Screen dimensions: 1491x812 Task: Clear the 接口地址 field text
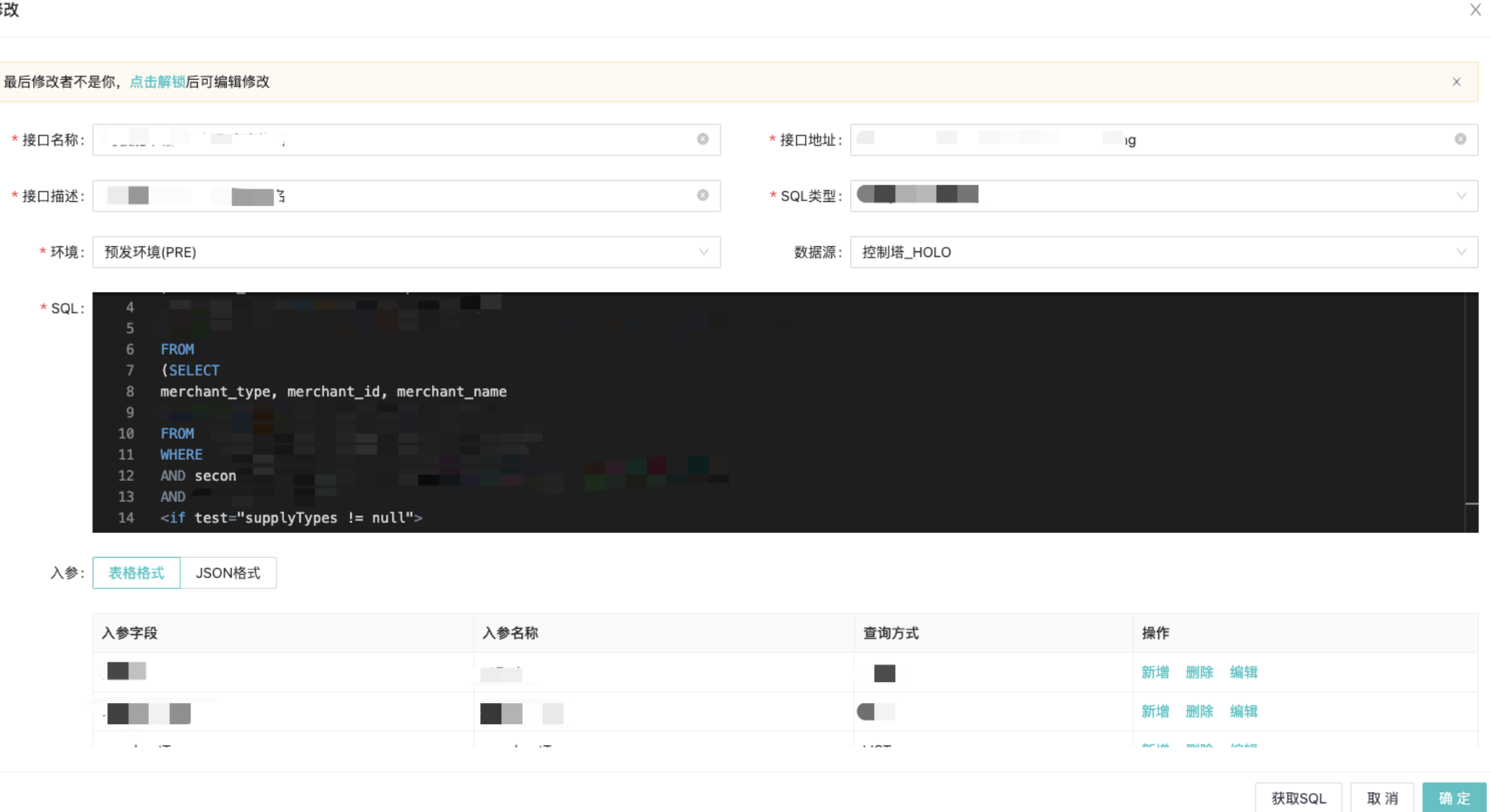(x=1460, y=139)
